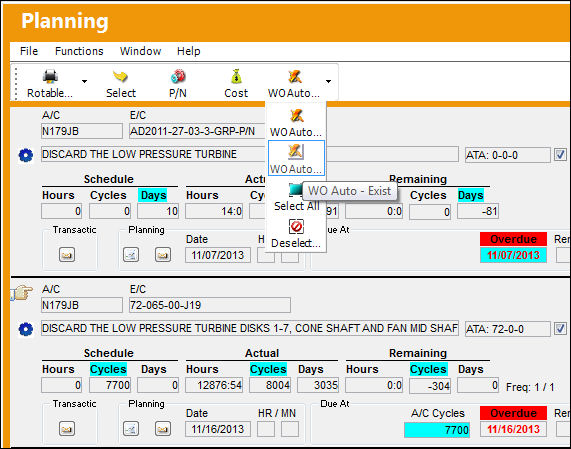Choose Deselect option in the dropdown
This screenshot has height=449, width=571.
296,234
